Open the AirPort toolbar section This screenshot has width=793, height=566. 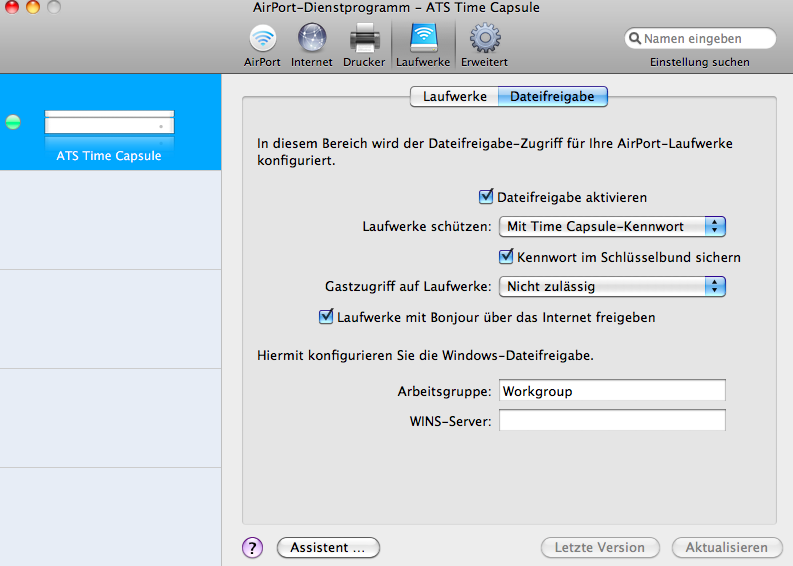click(262, 40)
